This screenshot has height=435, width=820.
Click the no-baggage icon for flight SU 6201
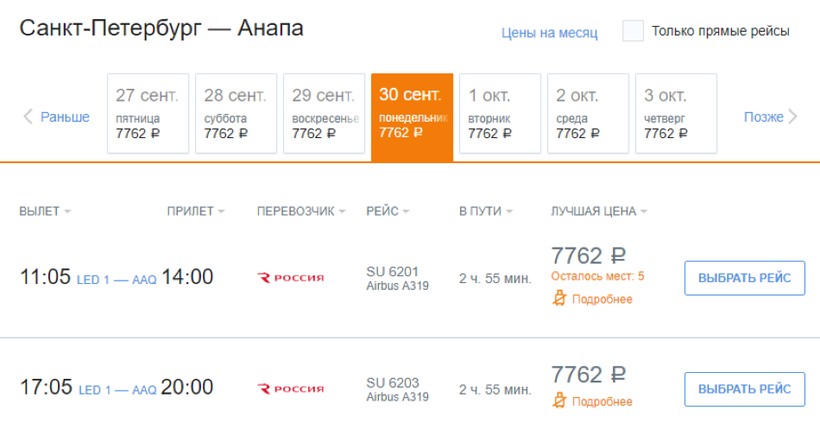(x=560, y=299)
